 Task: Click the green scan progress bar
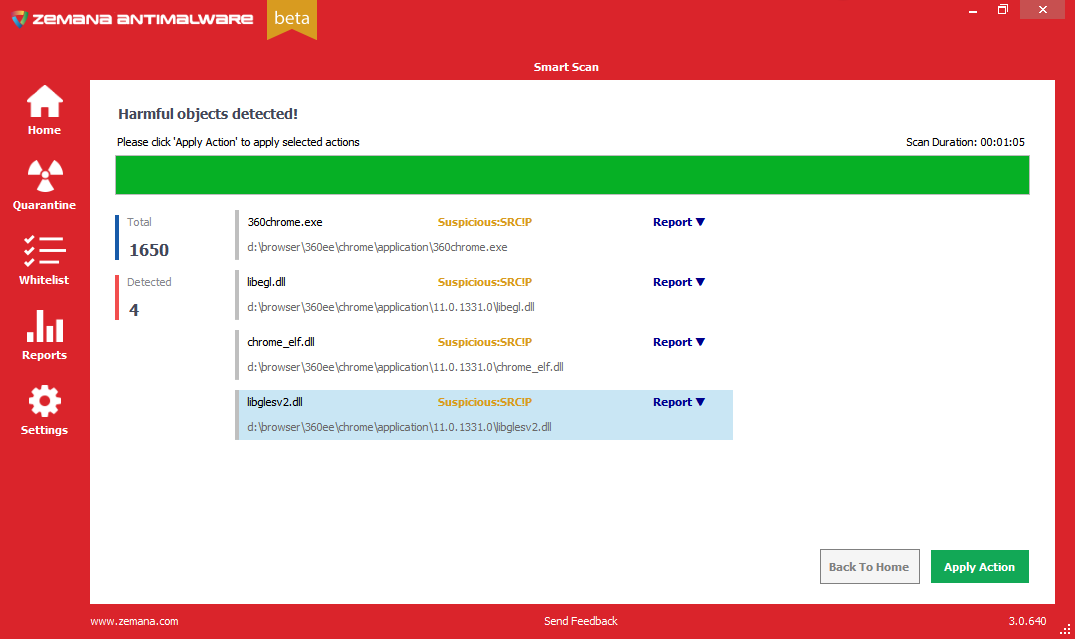tap(572, 175)
